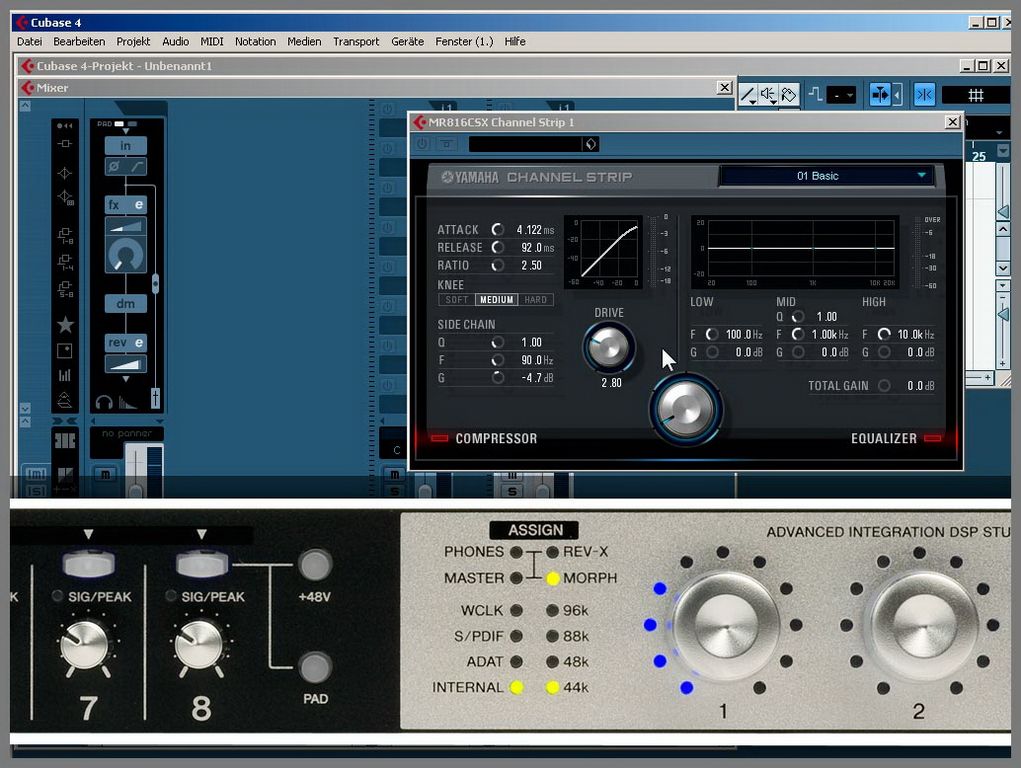Screen dimensions: 1021x768
Task: Open the Geräte menu
Action: tap(408, 41)
